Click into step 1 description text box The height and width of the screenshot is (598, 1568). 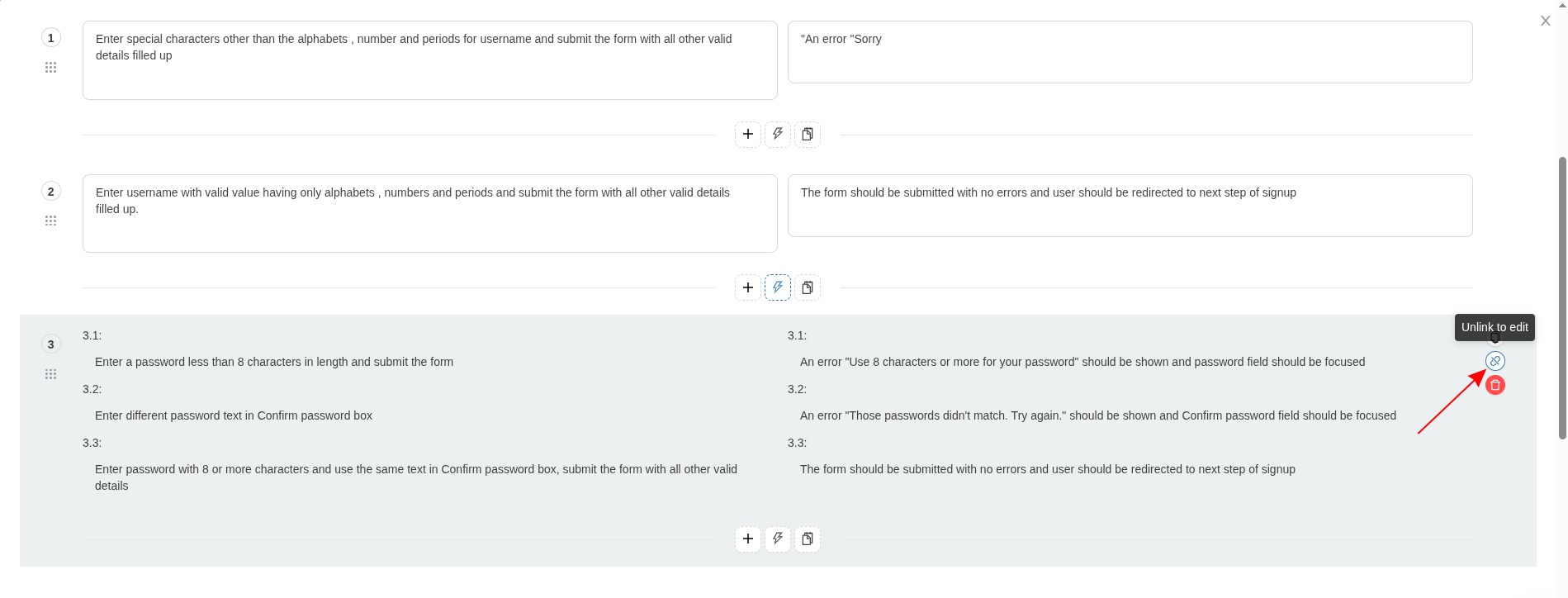430,60
